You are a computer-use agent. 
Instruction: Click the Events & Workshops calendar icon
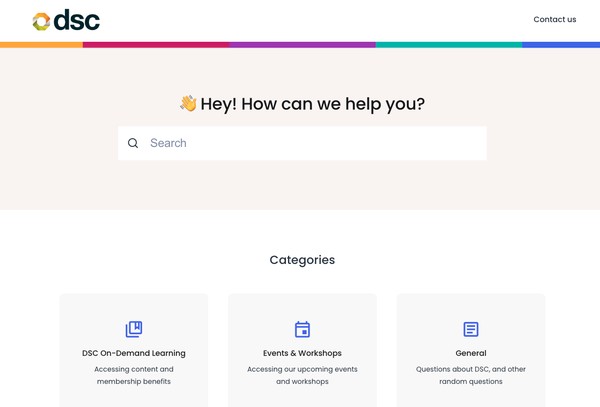pyautogui.click(x=302, y=329)
